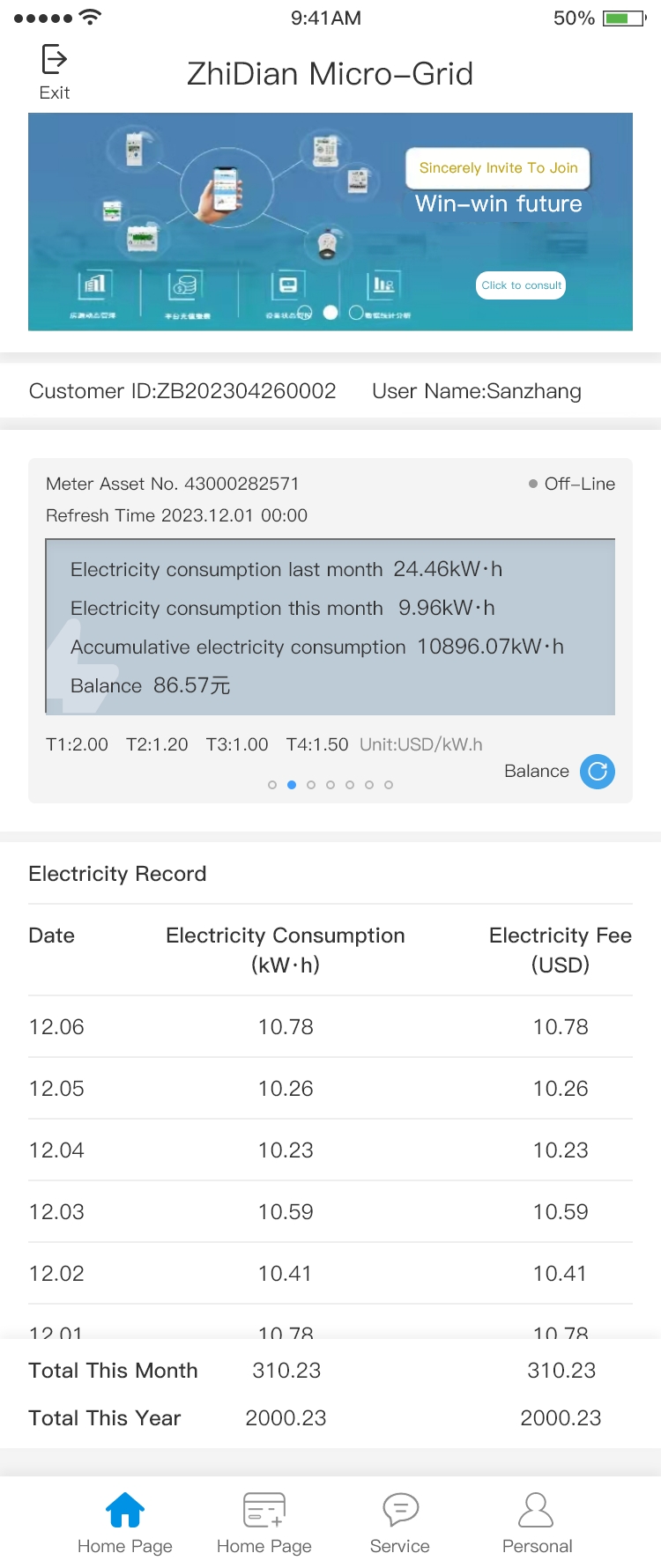The image size is (661, 1568).
Task: Switch to first banner slide indicator
Action: coord(305,312)
